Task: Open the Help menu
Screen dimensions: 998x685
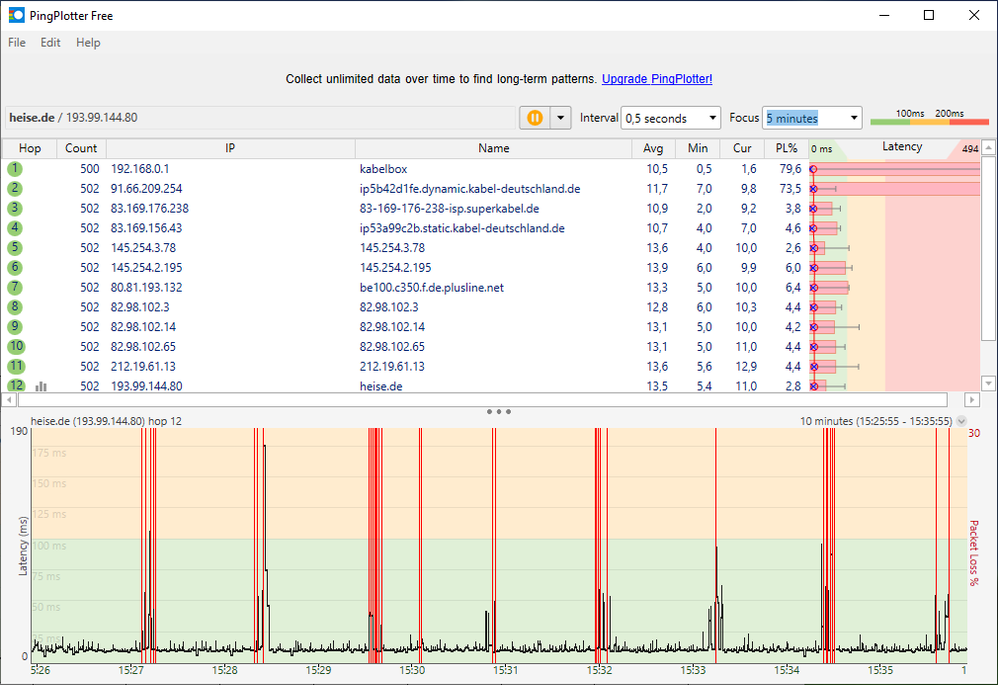Action: coord(88,43)
